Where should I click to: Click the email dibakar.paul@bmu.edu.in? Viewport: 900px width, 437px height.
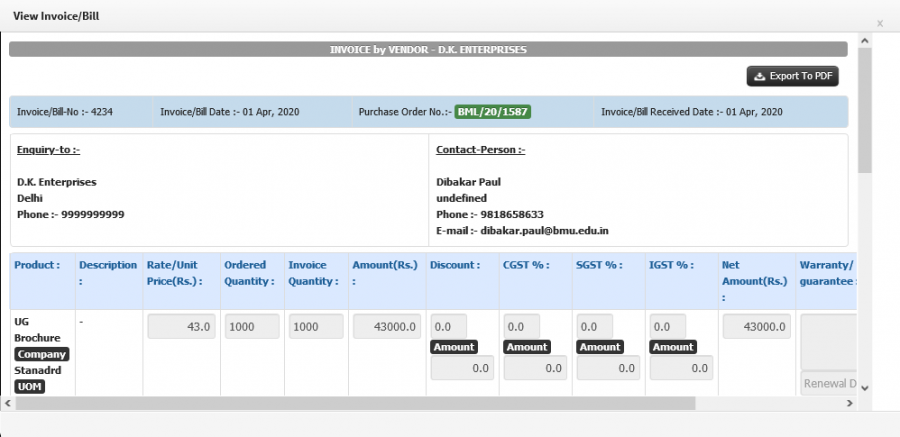(545, 231)
